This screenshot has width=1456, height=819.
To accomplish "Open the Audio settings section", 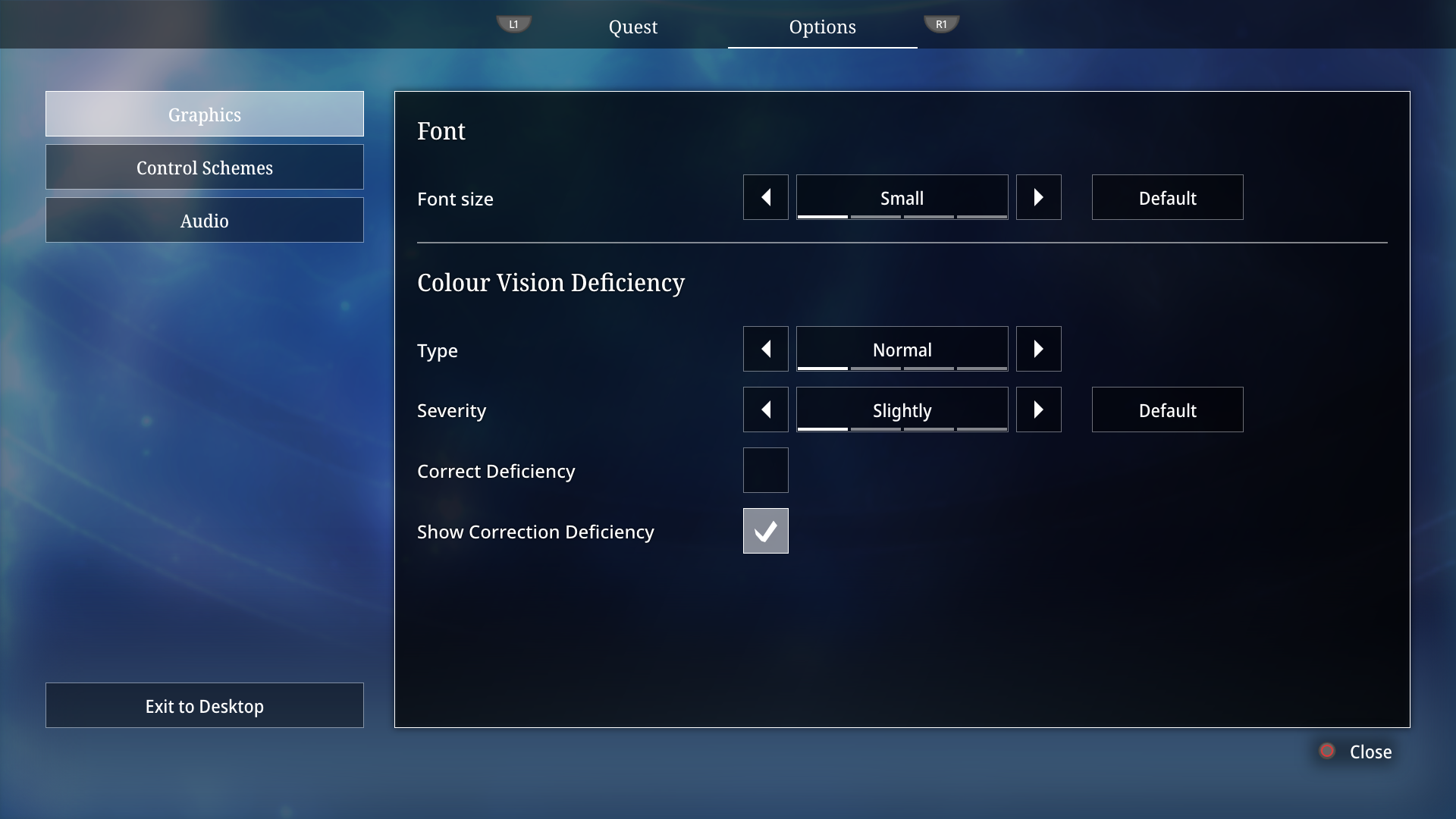I will (205, 220).
